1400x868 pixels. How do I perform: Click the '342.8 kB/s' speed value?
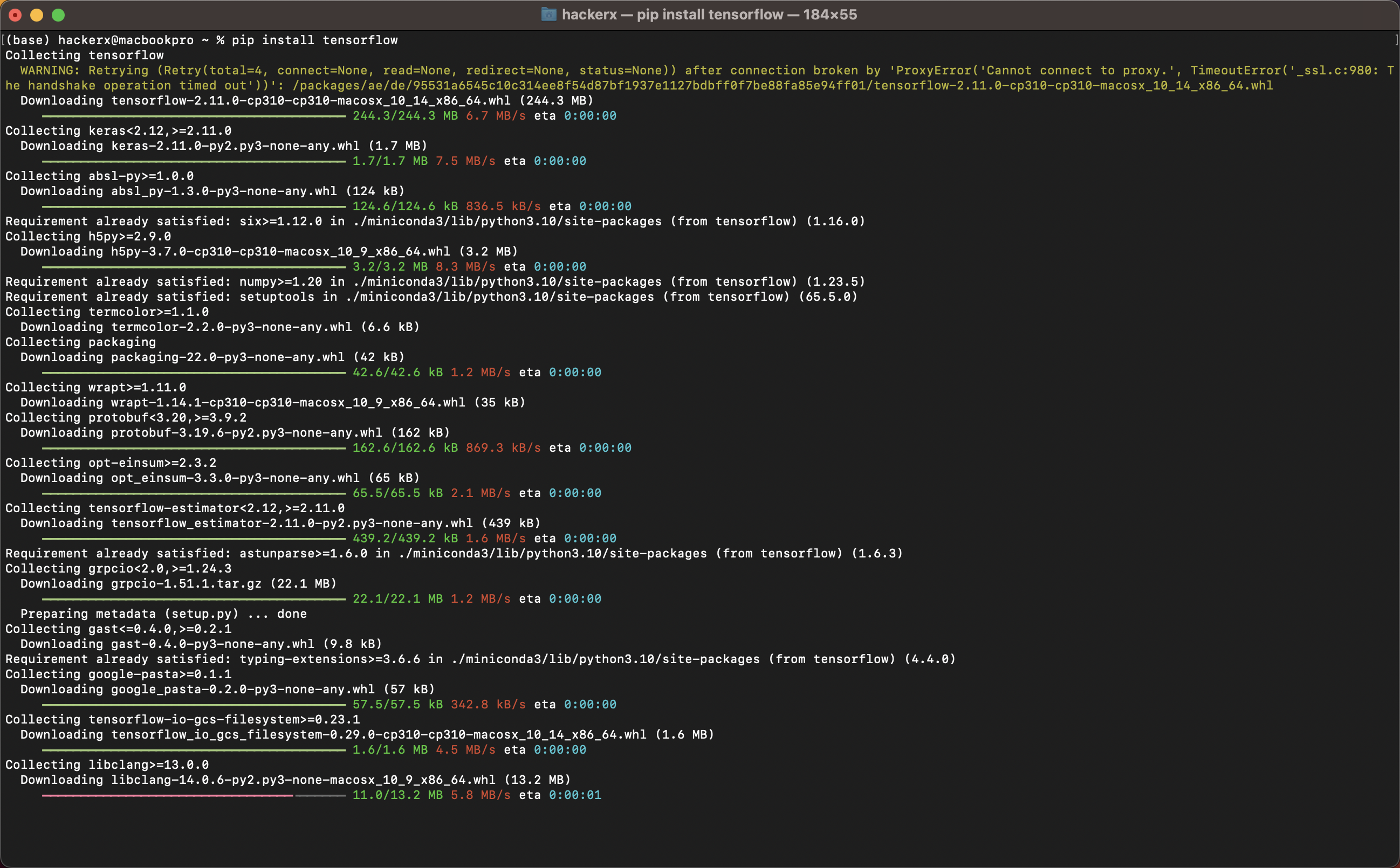(x=488, y=705)
